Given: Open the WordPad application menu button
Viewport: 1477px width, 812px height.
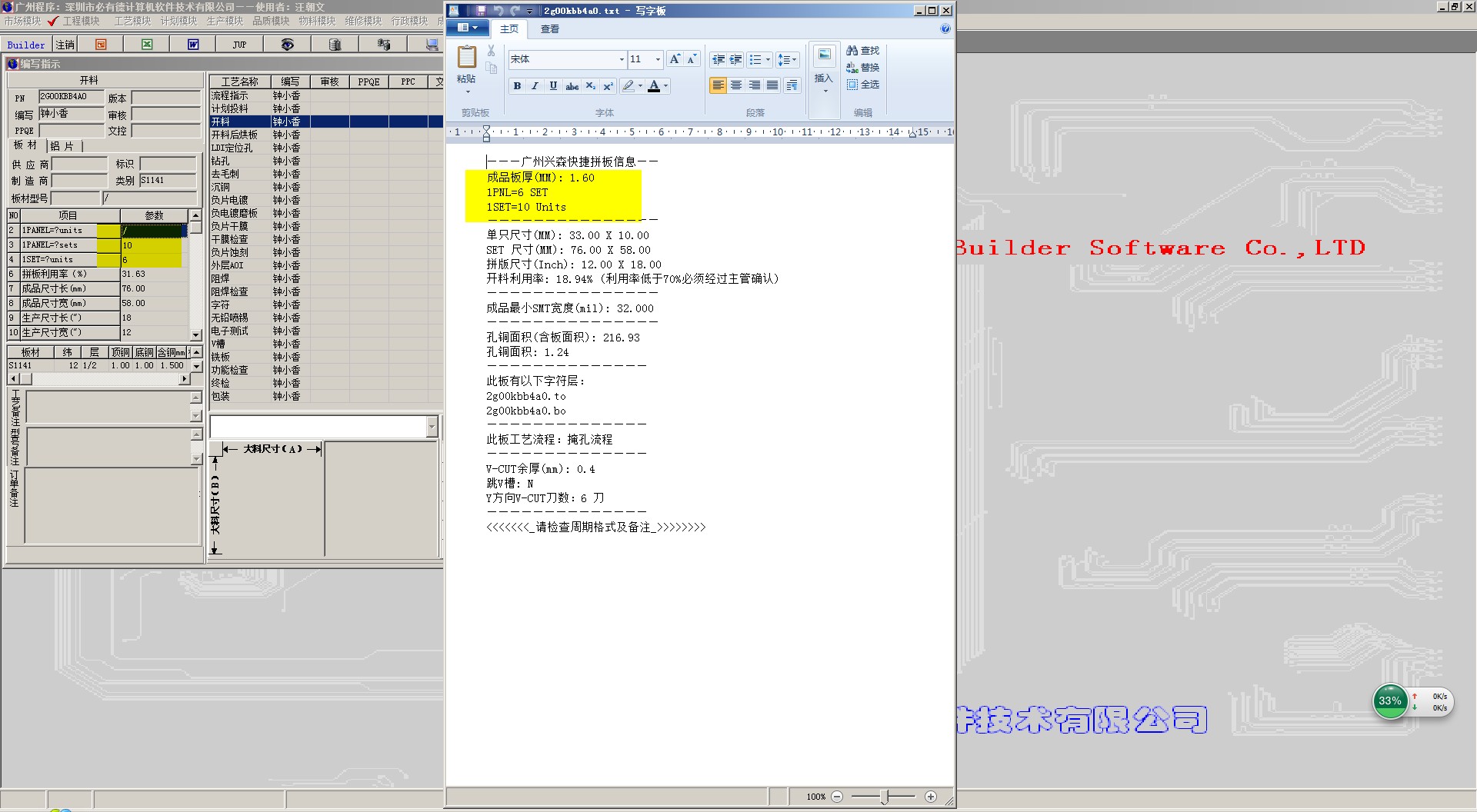Looking at the screenshot, I should 467,28.
